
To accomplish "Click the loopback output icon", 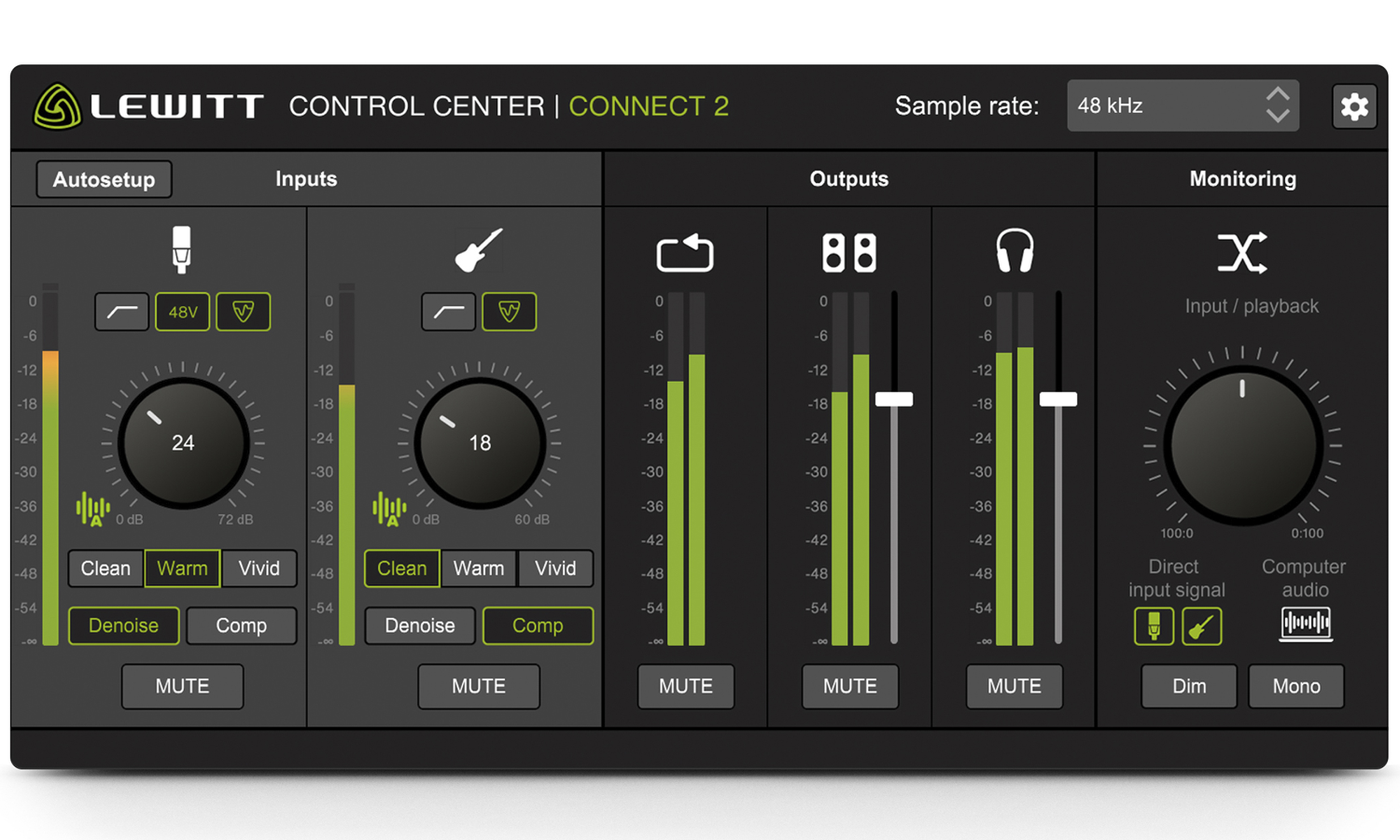I will [685, 252].
